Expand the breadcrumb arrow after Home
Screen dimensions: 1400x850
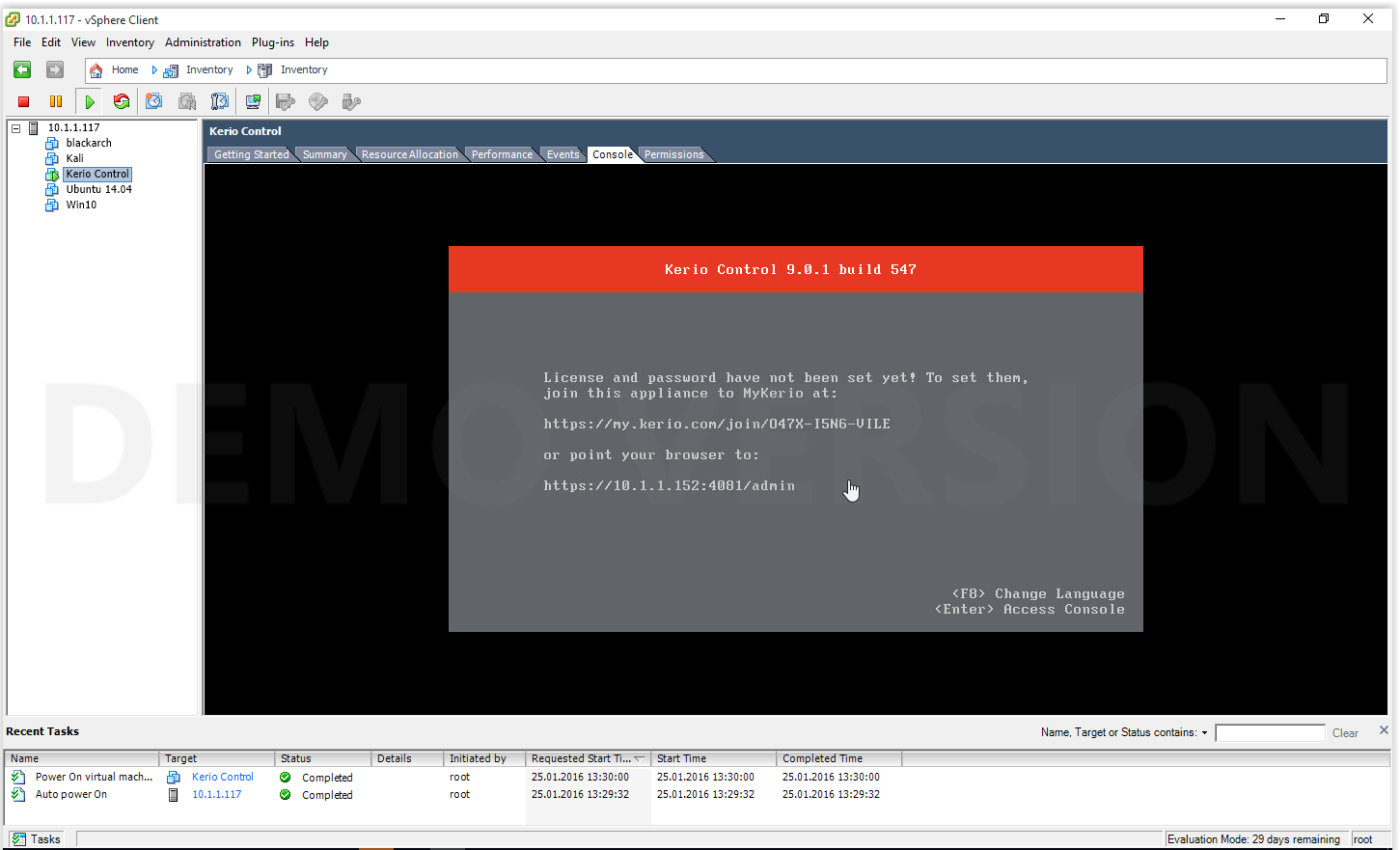(x=154, y=70)
